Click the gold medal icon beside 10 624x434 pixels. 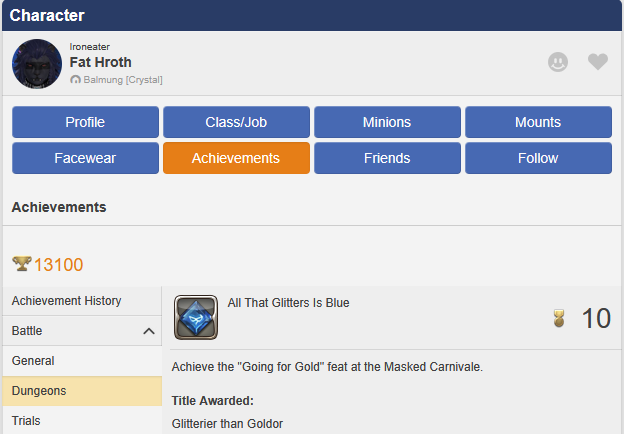[x=559, y=318]
